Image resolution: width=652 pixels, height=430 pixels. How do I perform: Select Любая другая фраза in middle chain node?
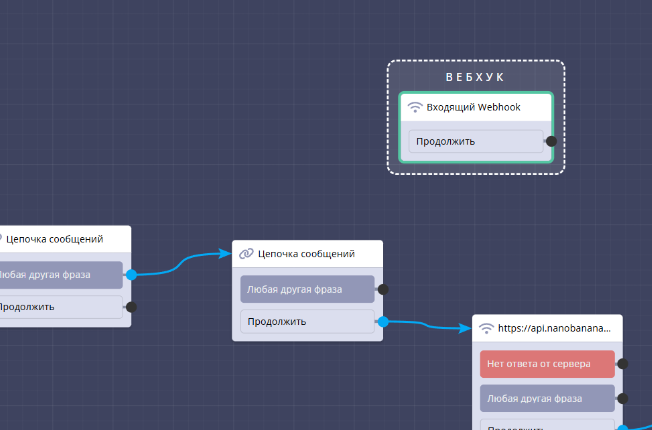point(306,289)
